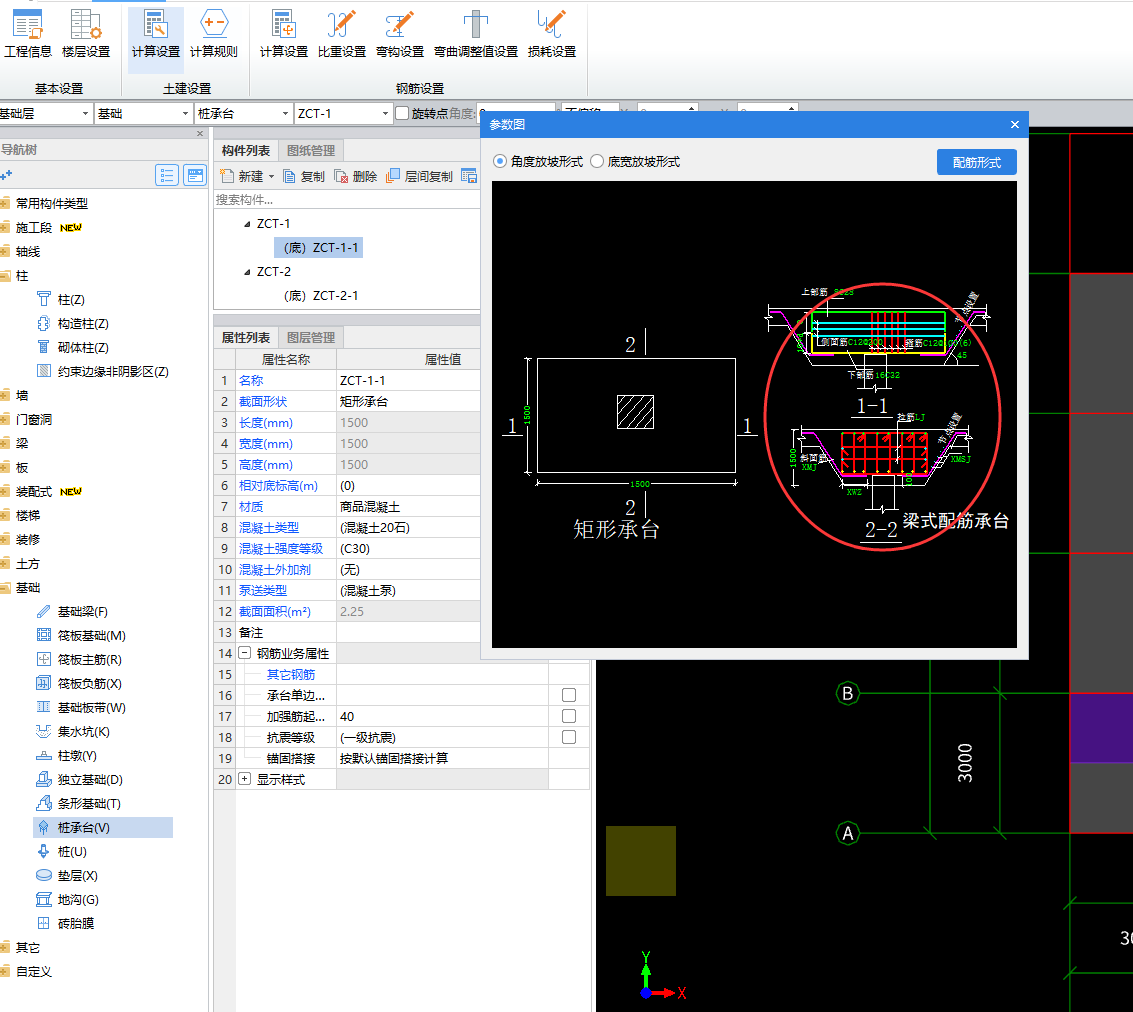Switch to 图层管理 tab
The image size is (1133, 1012).
click(x=311, y=337)
